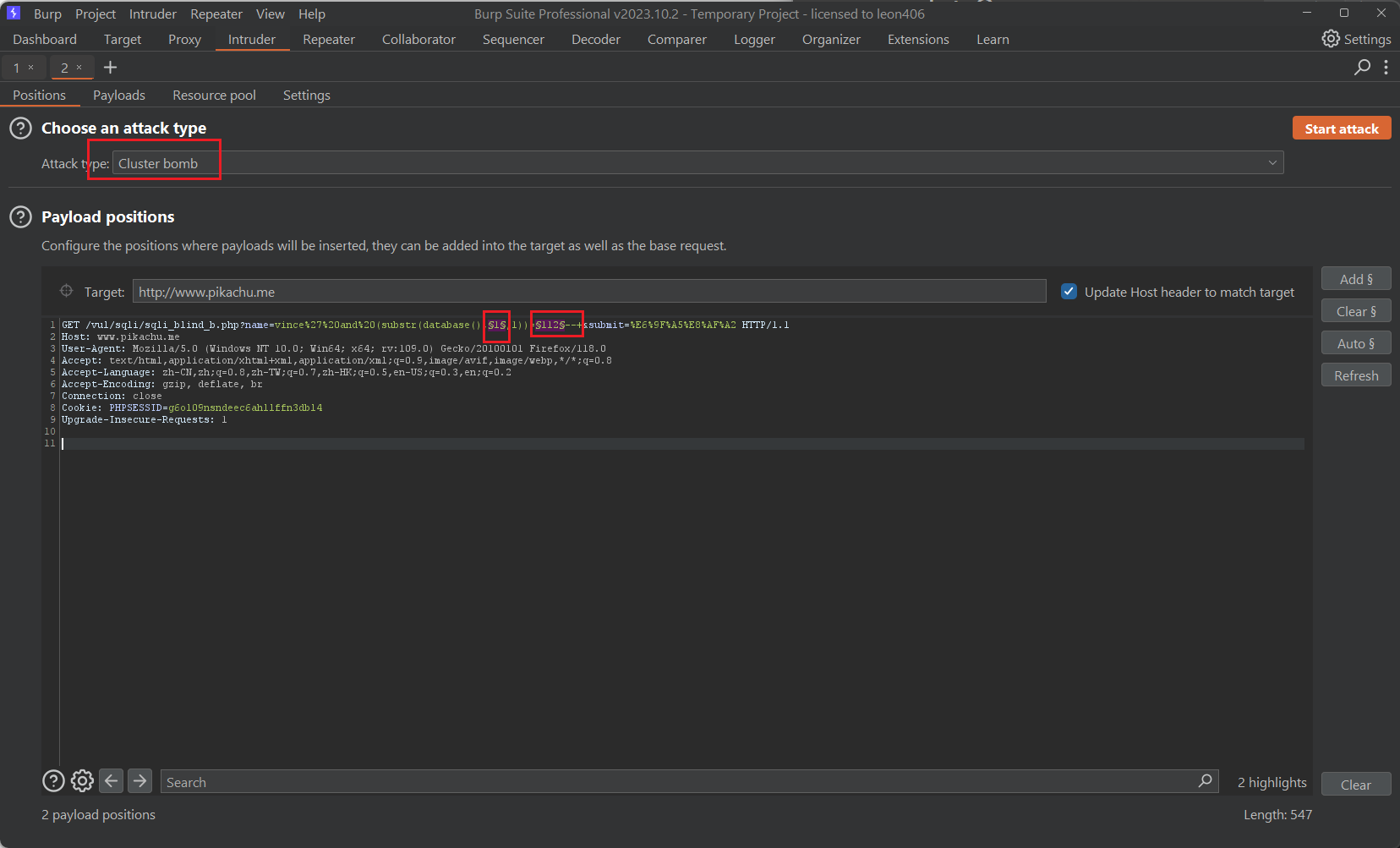1400x848 pixels.
Task: Click the Cookie PHPSESSID request line
Action: coord(192,408)
